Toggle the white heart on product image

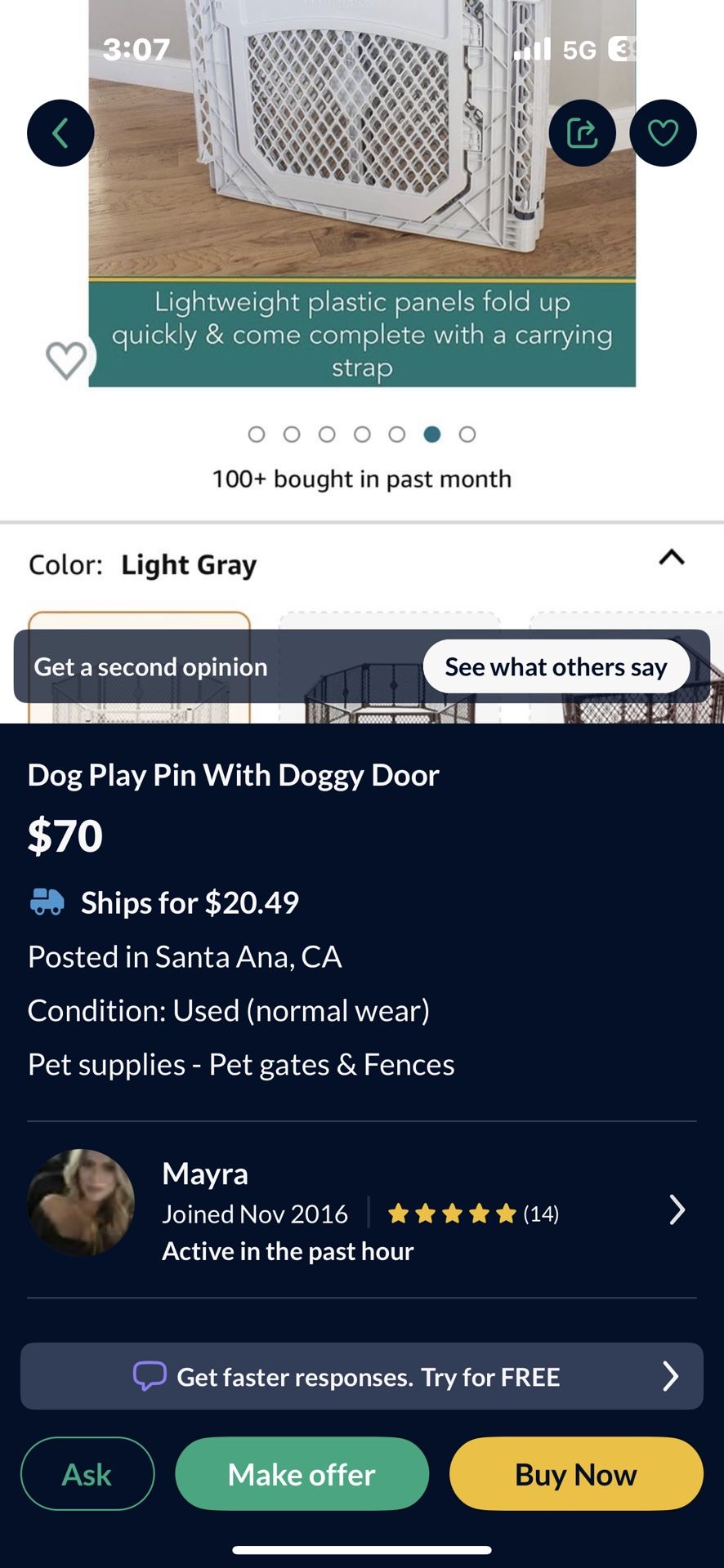66,359
